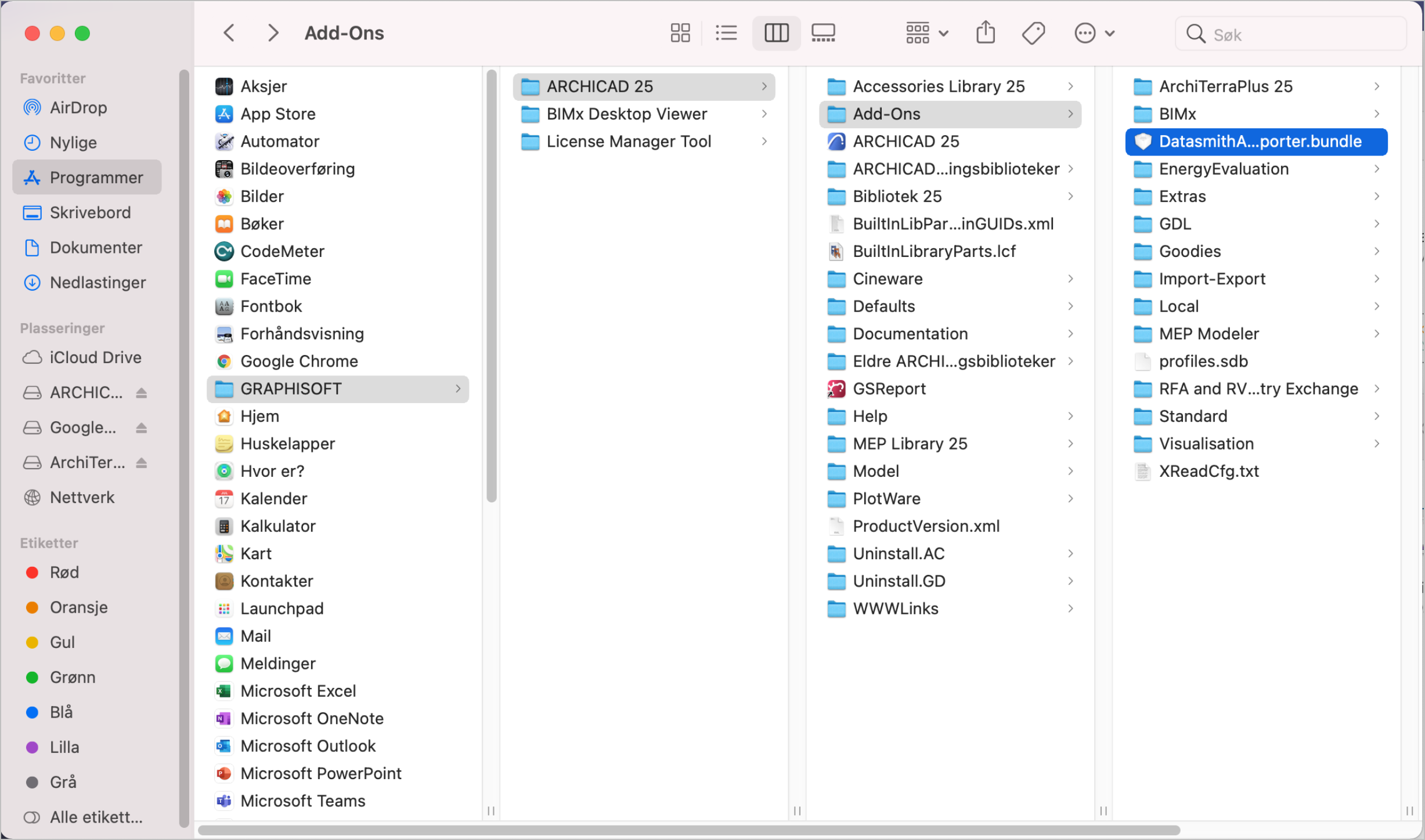Select the App Store app
The width and height of the screenshot is (1425, 840).
338,114
